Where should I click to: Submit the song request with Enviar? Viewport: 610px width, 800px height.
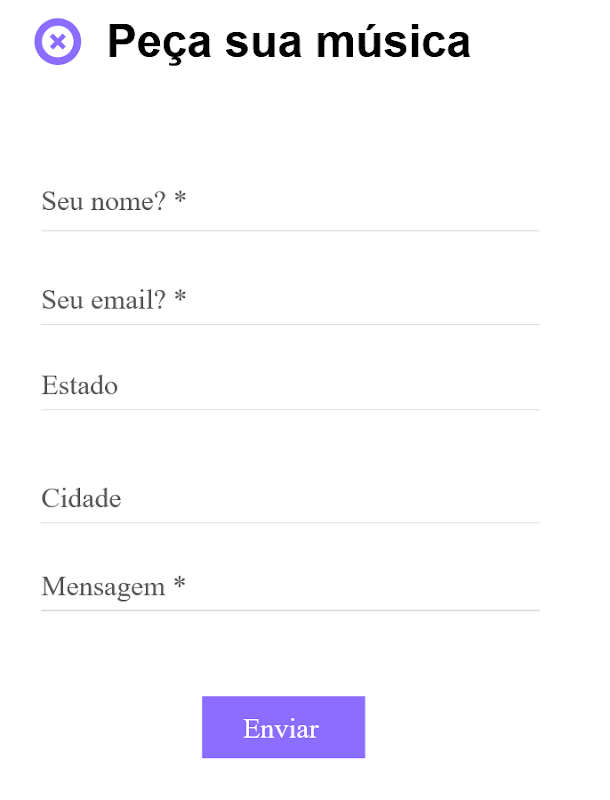pyautogui.click(x=283, y=728)
